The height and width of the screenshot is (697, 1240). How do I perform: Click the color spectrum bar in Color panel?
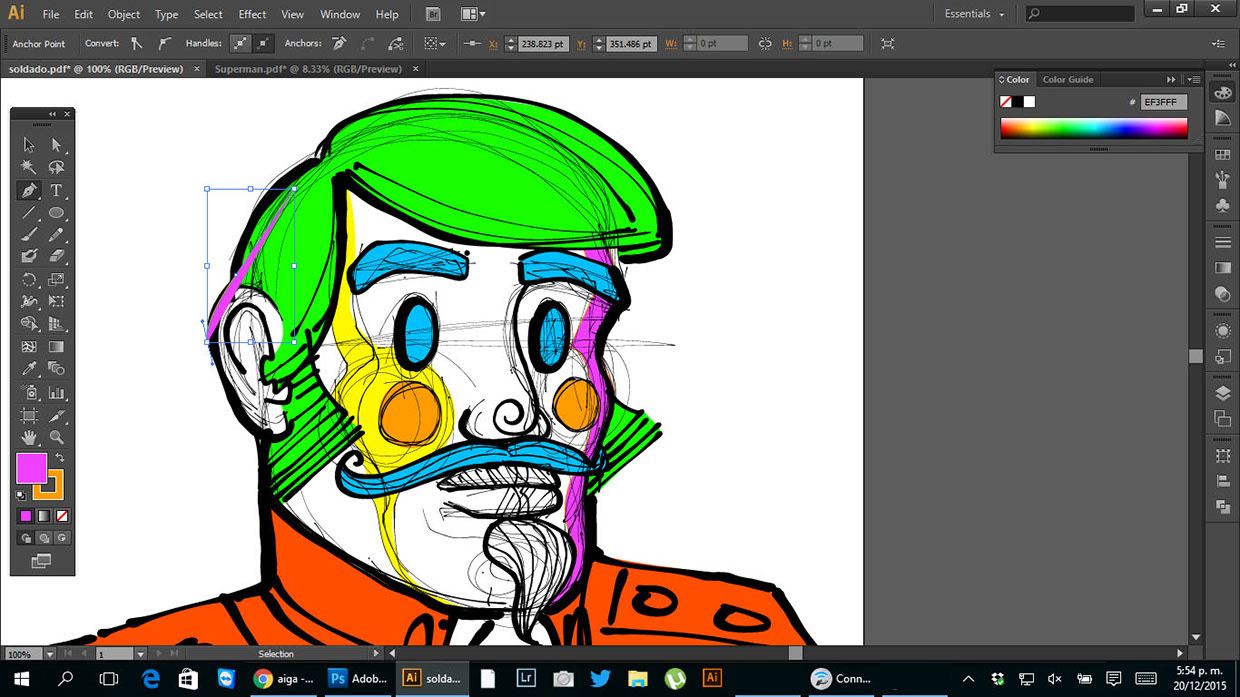tap(1094, 128)
